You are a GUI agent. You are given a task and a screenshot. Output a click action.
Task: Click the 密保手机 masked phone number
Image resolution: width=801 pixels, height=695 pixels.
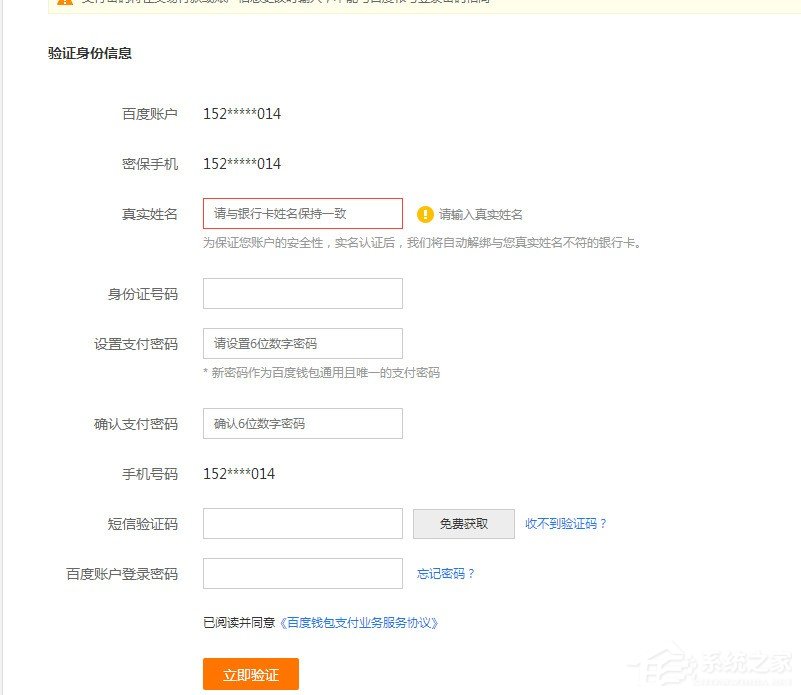(x=241, y=163)
